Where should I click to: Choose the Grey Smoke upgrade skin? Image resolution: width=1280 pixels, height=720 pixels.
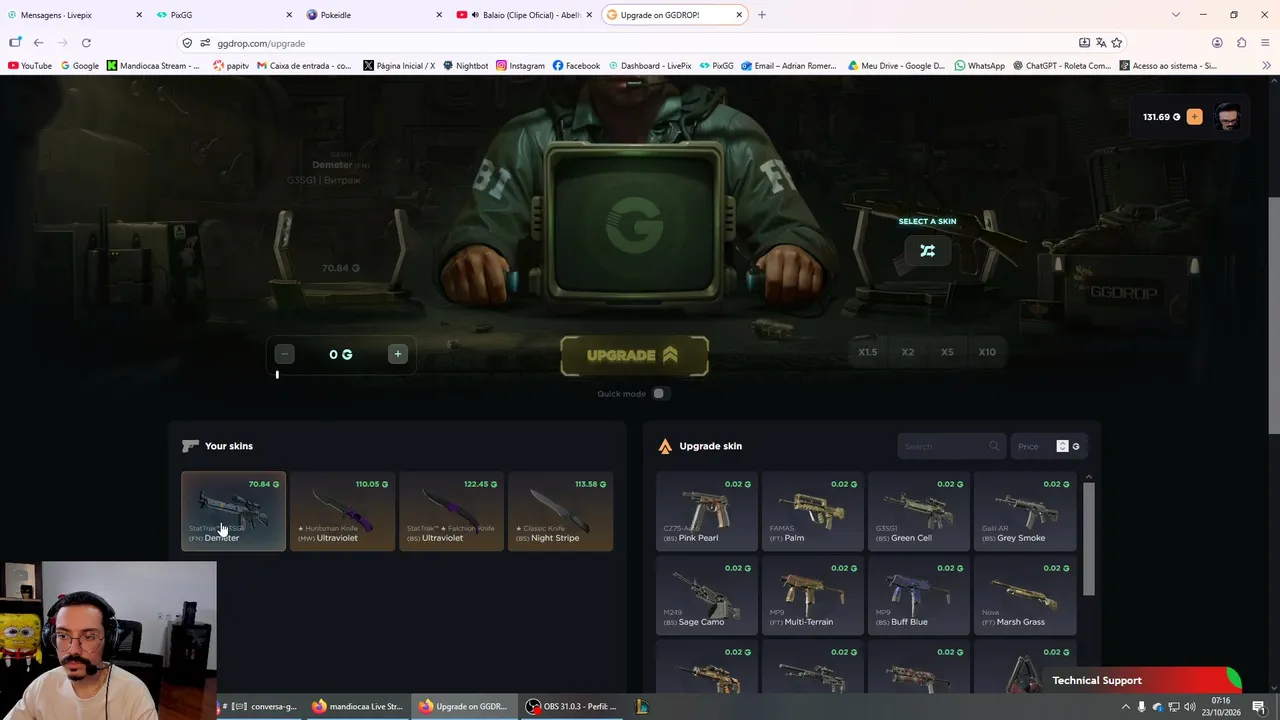[x=1025, y=511]
